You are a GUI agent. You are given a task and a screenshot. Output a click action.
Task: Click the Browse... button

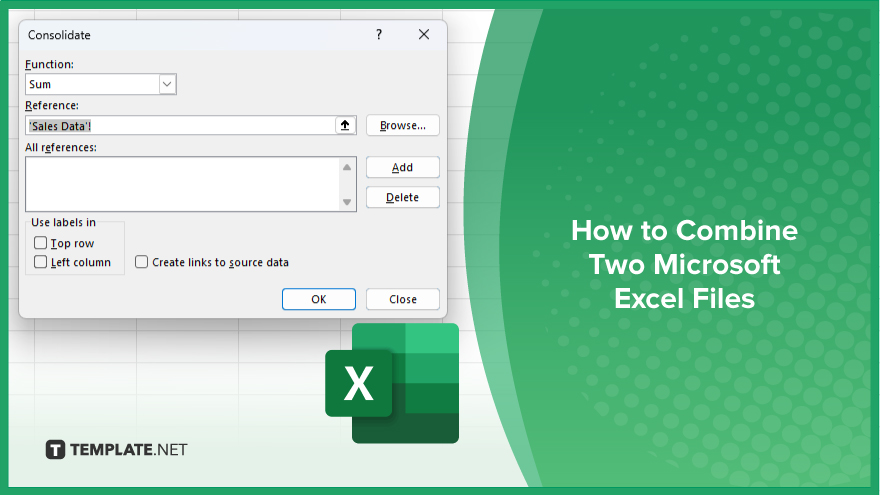(x=402, y=125)
